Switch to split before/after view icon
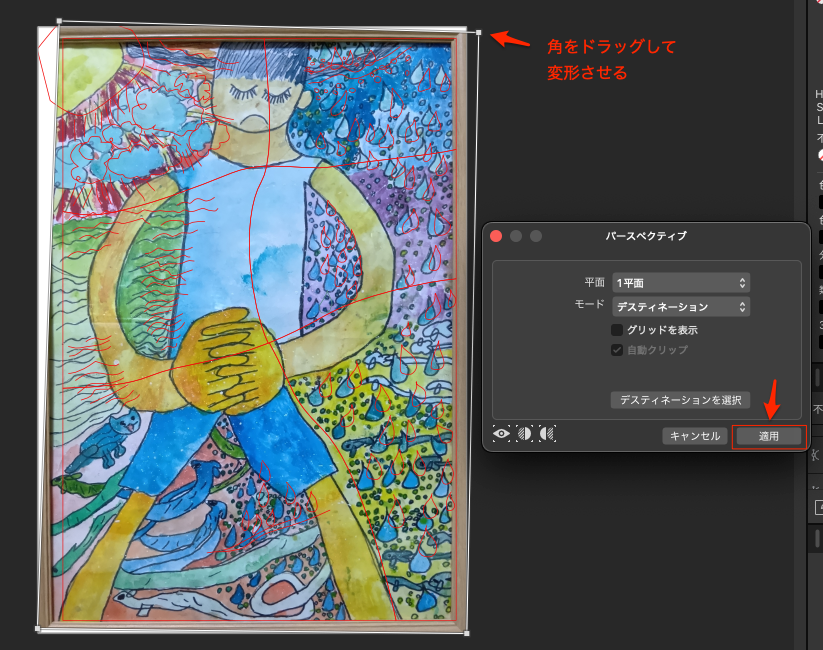 (x=524, y=434)
